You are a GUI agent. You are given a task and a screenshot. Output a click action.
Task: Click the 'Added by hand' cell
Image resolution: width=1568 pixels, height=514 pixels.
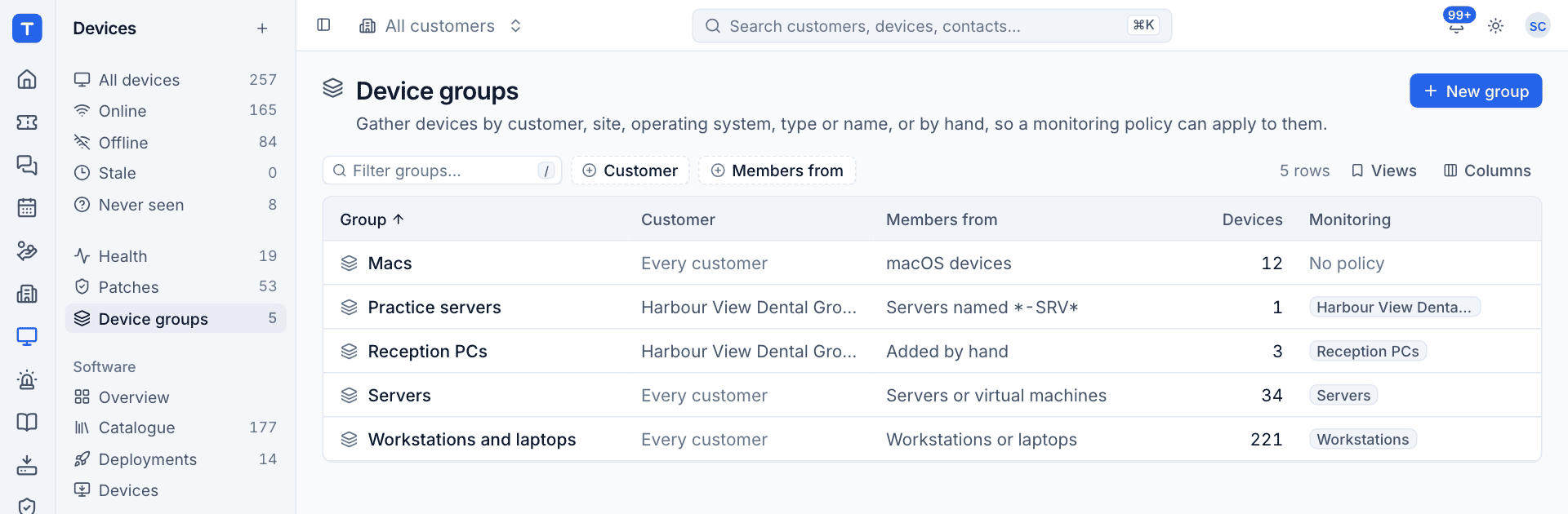click(947, 351)
